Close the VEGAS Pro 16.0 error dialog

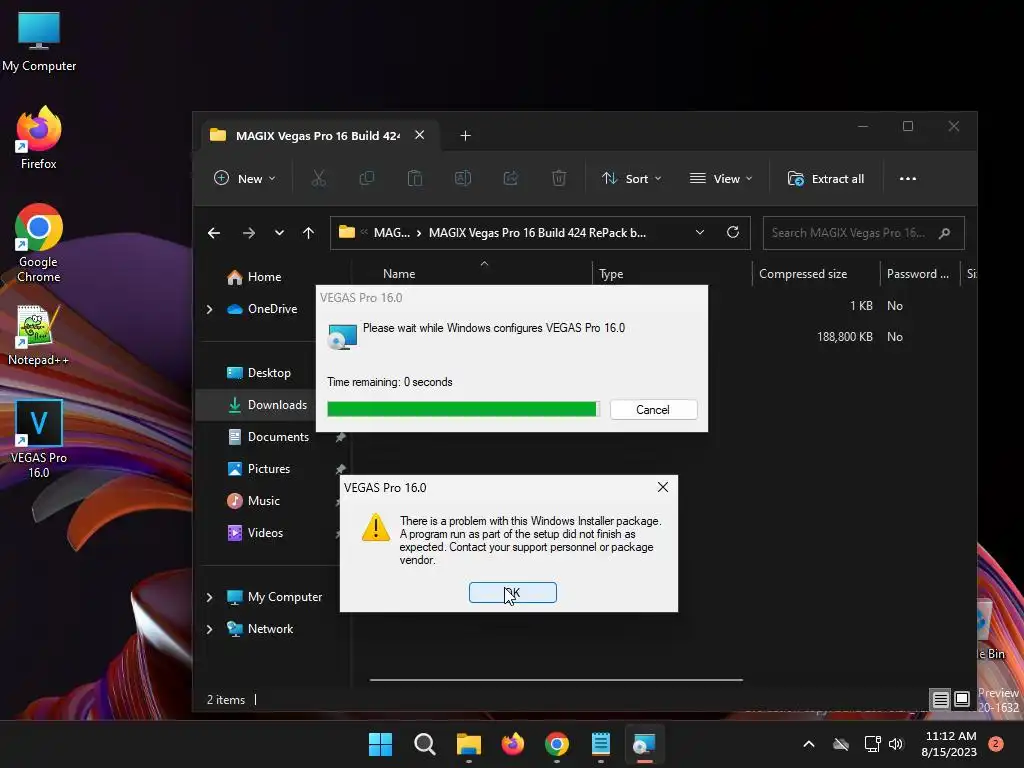point(663,487)
